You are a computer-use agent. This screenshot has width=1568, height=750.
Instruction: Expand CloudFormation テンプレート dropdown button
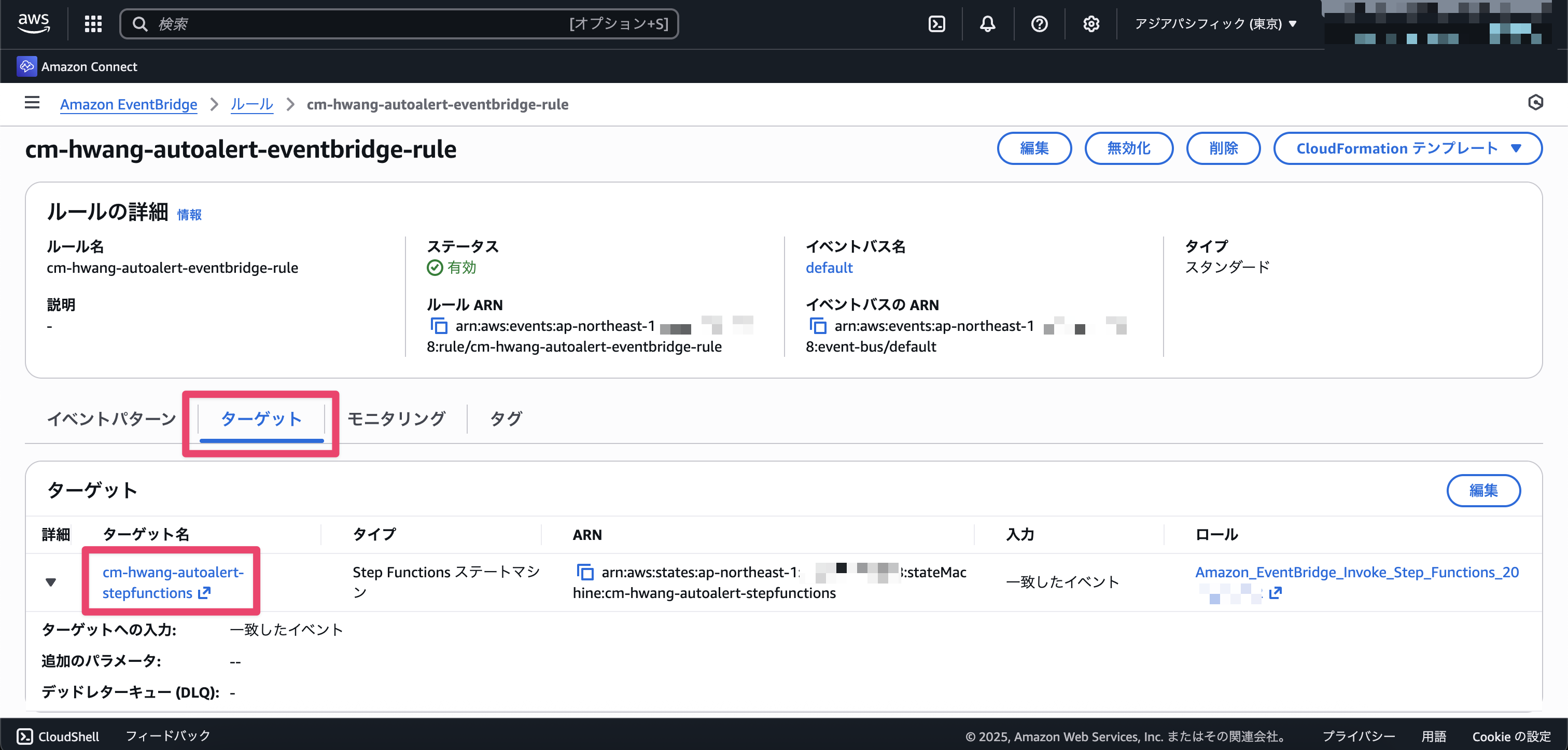click(x=1407, y=148)
